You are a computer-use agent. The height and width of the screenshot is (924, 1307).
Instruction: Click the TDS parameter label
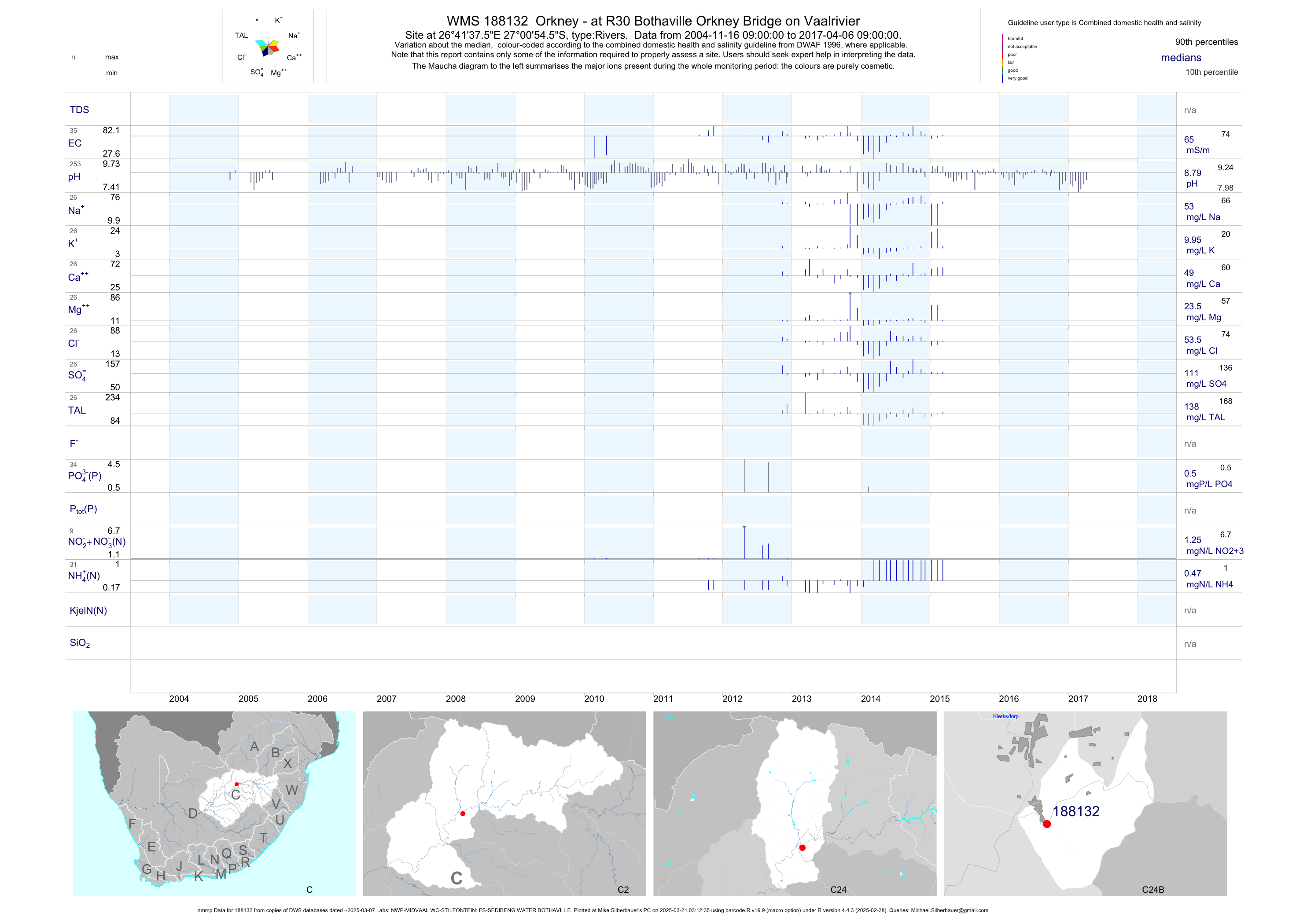click(x=79, y=110)
